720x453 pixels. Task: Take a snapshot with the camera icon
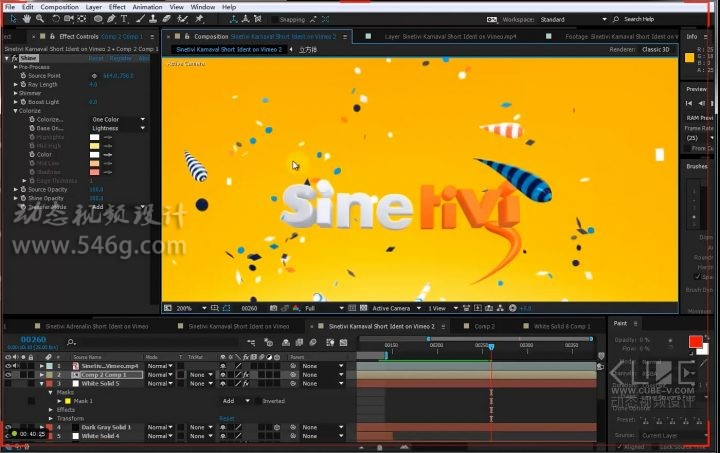[x=273, y=308]
